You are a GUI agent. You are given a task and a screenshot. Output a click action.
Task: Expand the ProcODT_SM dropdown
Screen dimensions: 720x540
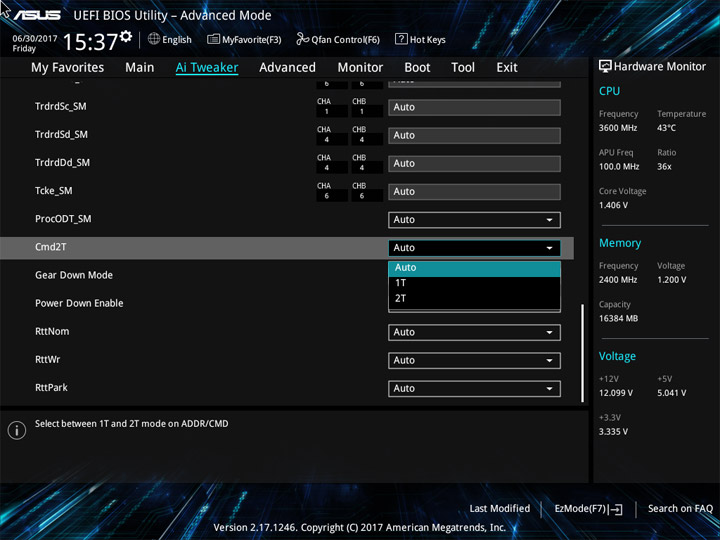(474, 220)
